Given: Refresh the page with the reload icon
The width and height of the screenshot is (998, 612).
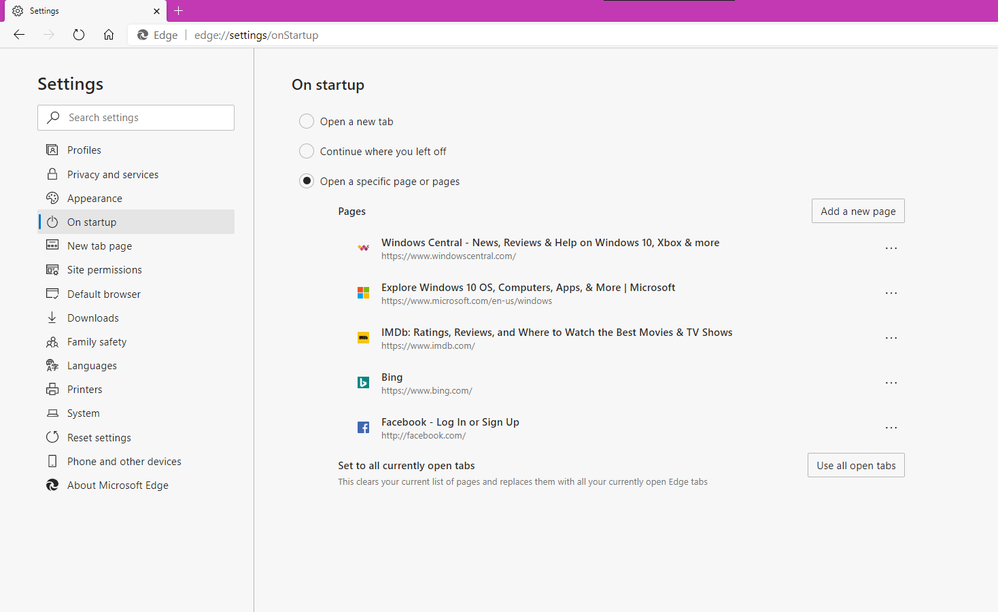Looking at the screenshot, I should (x=78, y=35).
